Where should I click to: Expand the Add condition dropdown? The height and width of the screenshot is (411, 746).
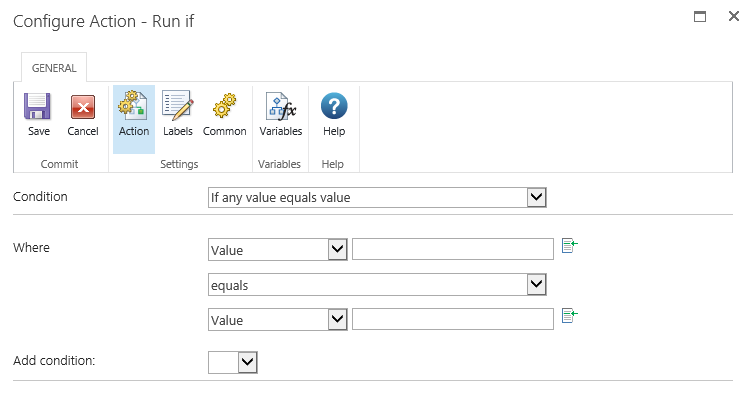[247, 362]
